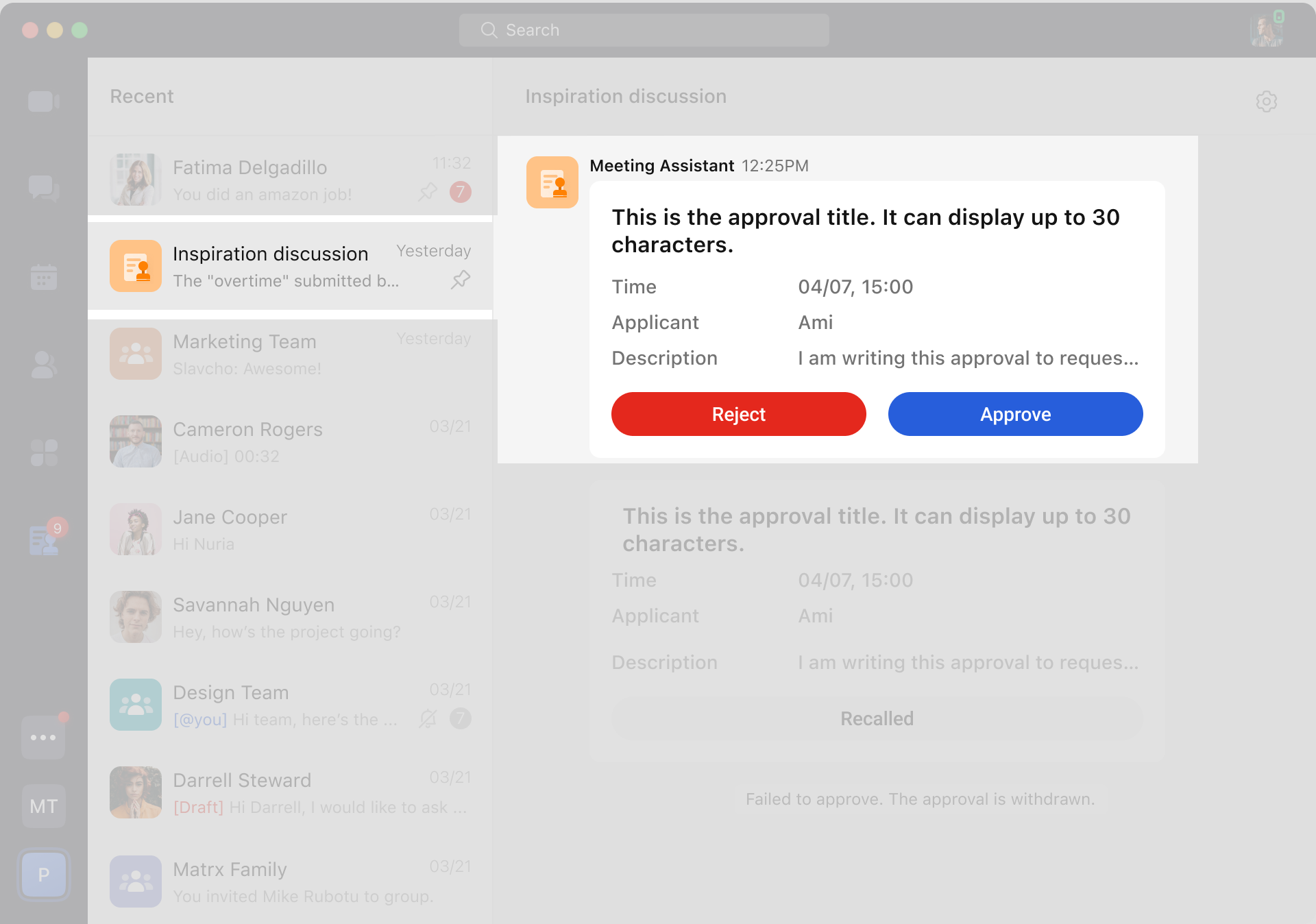Switch to the MT workspace
This screenshot has width=1316, height=924.
(43, 806)
